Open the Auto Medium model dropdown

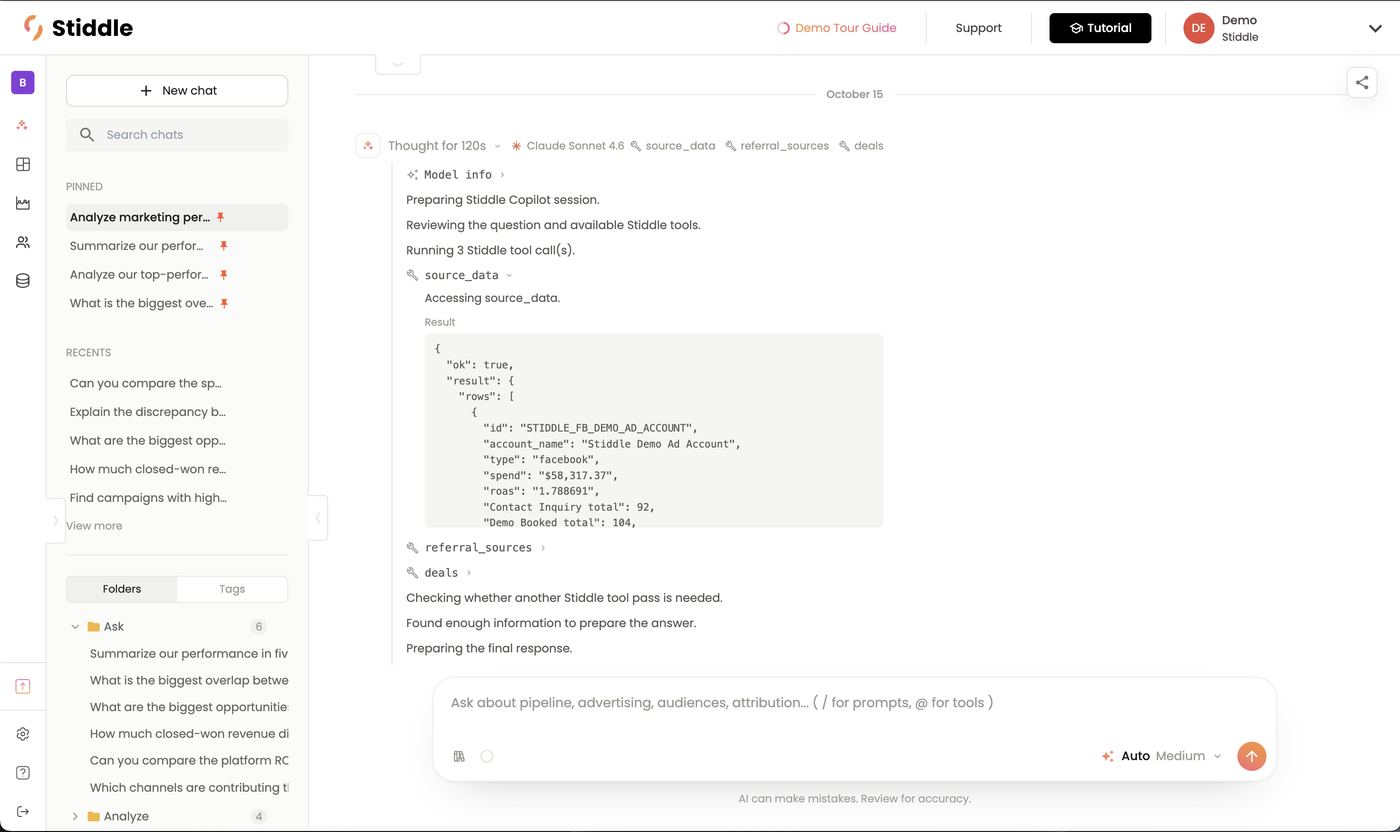tap(1161, 756)
